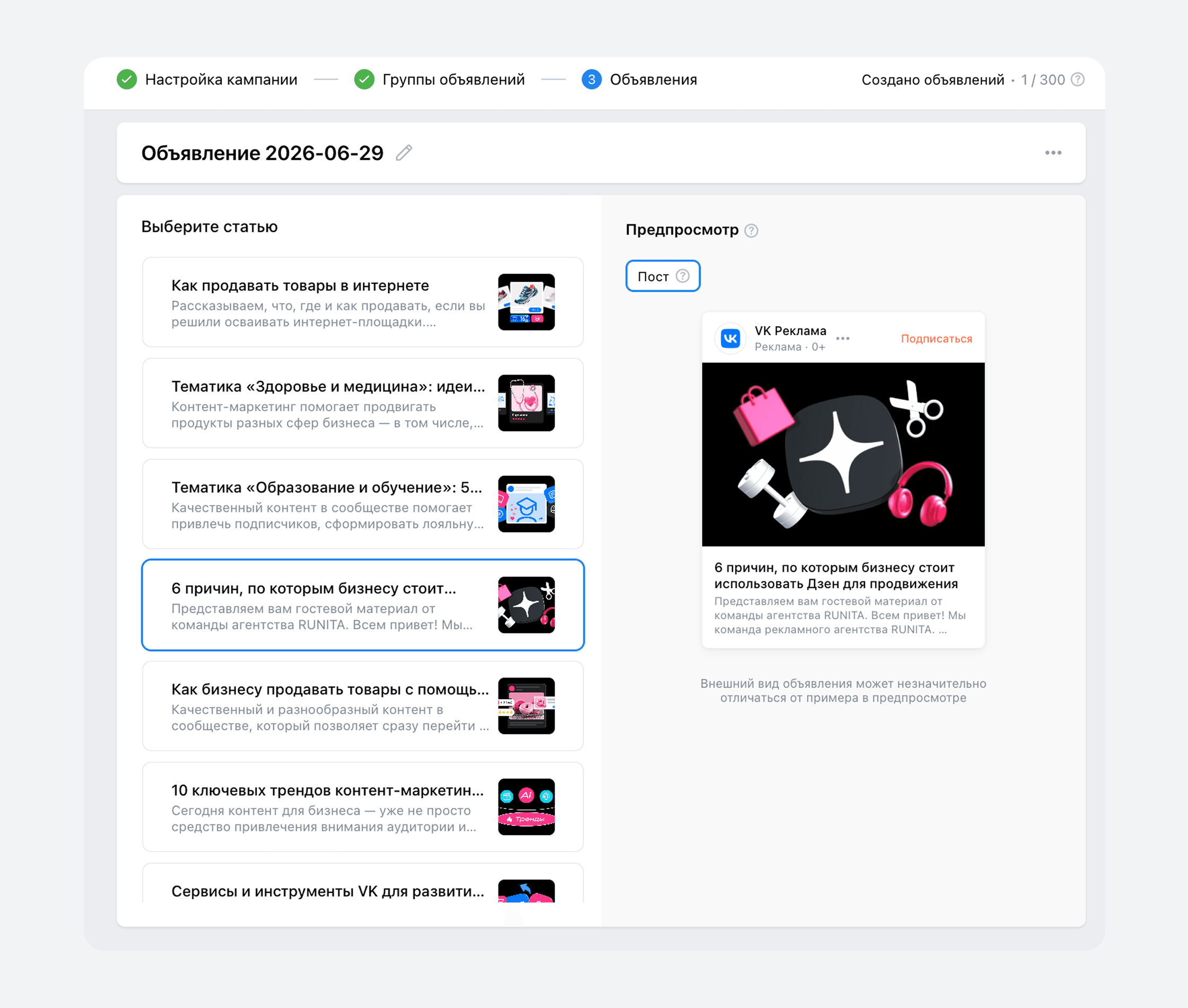Click the pencil icon to rename the ad
Screen dimensions: 1188x1008
[x=404, y=153]
